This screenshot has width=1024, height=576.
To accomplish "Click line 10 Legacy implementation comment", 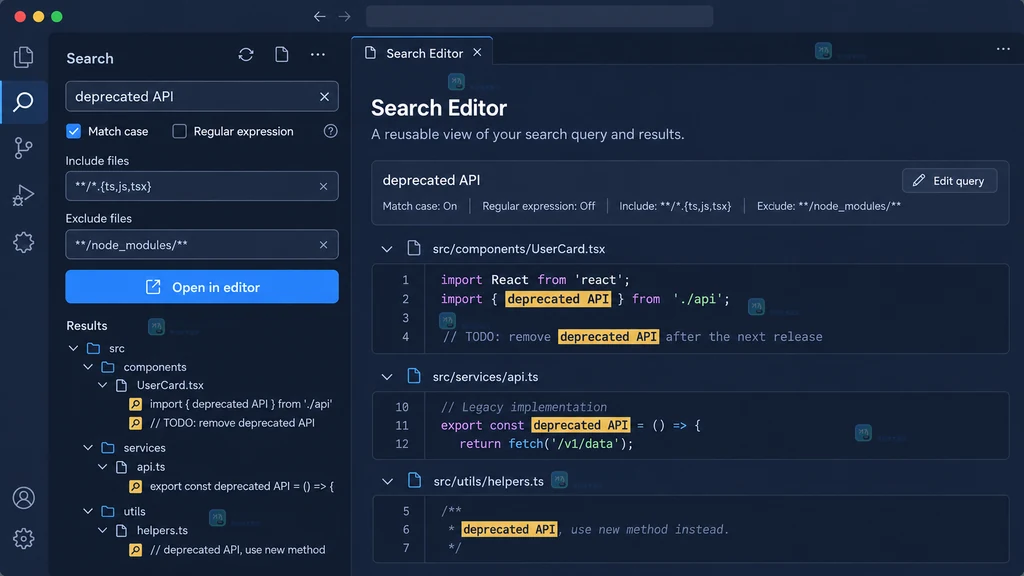I will pyautogui.click(x=524, y=407).
